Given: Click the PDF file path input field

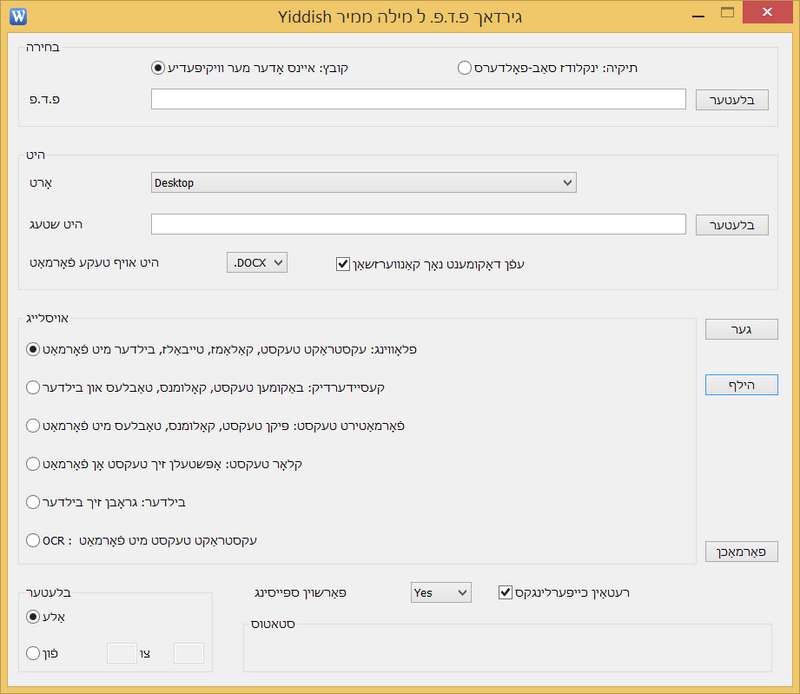Looking at the screenshot, I should (x=418, y=99).
